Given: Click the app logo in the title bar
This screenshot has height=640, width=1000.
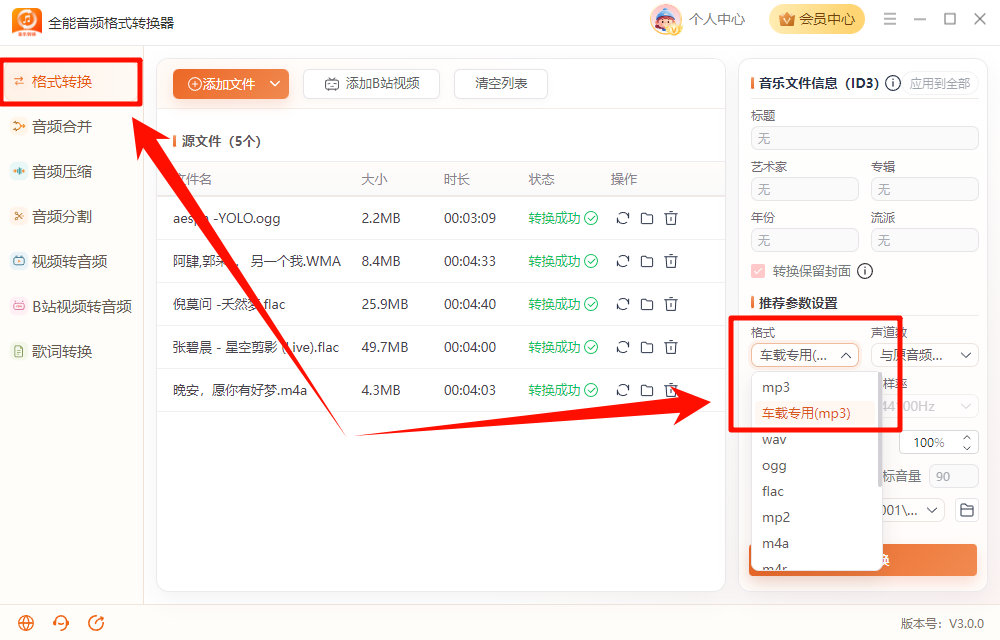Looking at the screenshot, I should coord(27,22).
